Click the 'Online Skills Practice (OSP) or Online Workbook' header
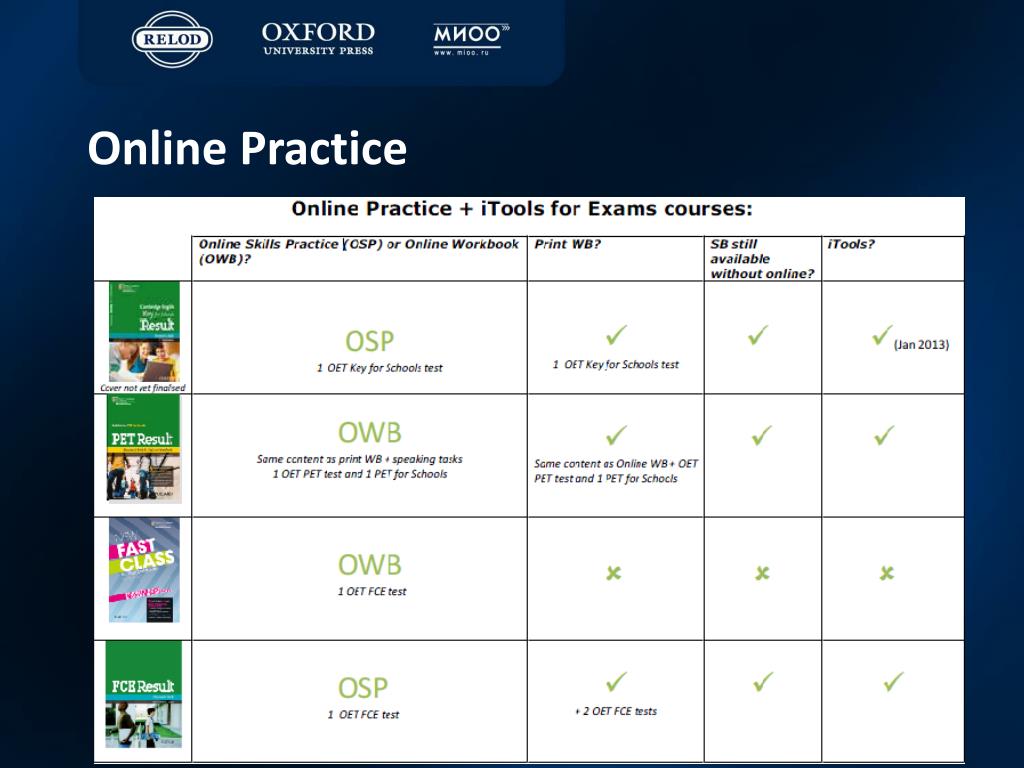Screen dimensions: 1024x768 point(359,251)
